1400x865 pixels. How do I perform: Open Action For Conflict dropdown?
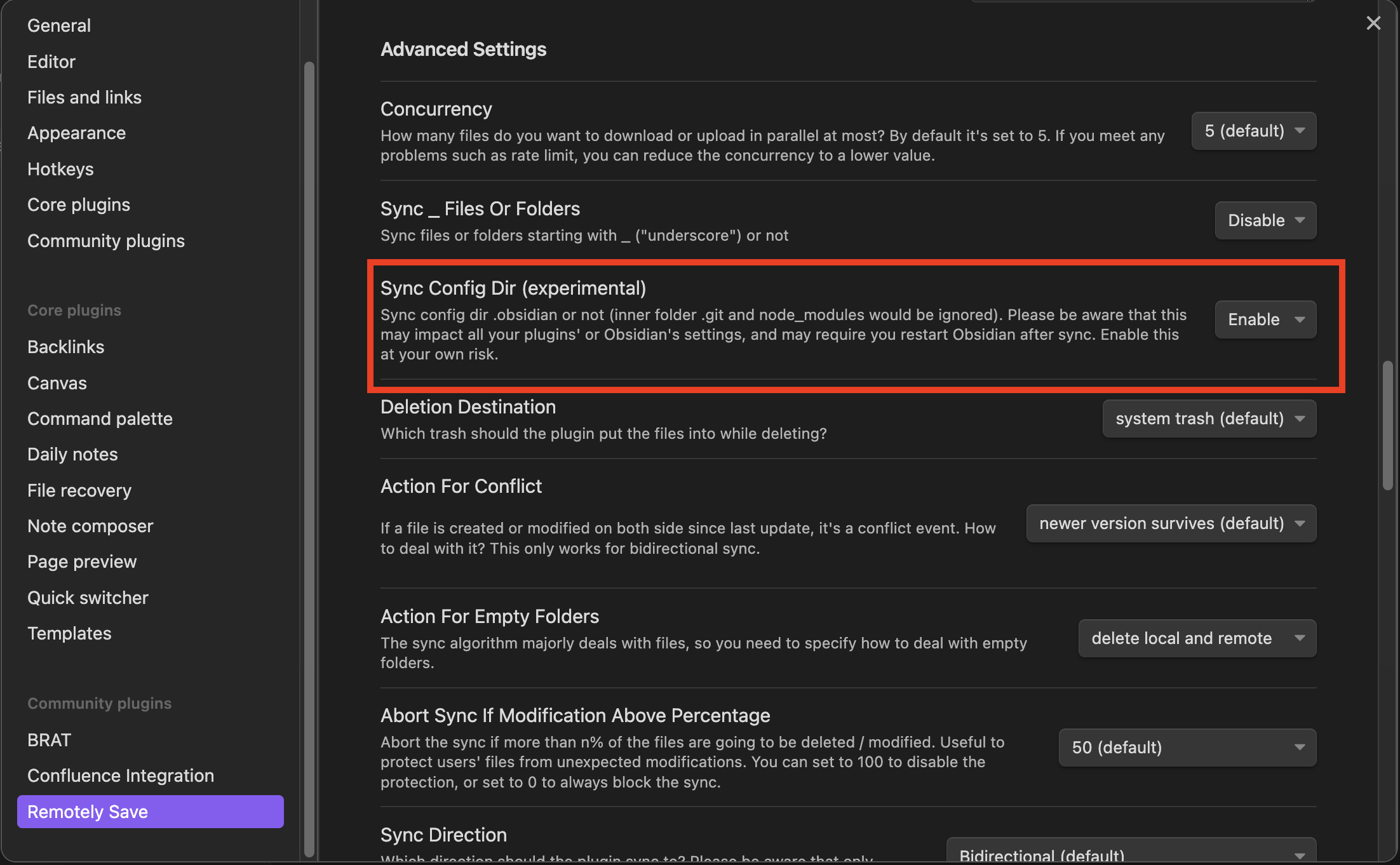pos(1171,523)
